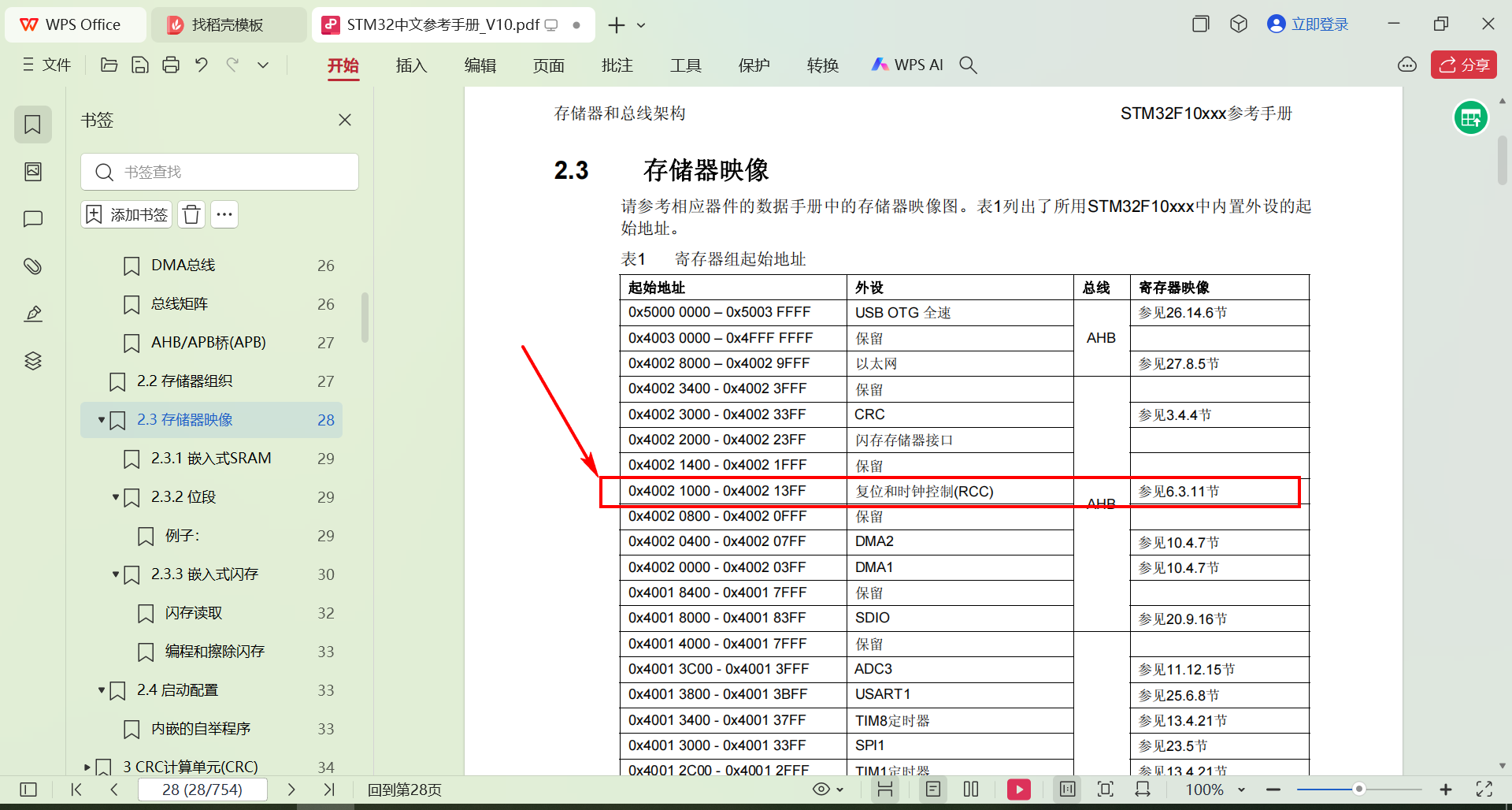Switch to the 转换 tab
This screenshot has height=810, width=1512.
[822, 65]
